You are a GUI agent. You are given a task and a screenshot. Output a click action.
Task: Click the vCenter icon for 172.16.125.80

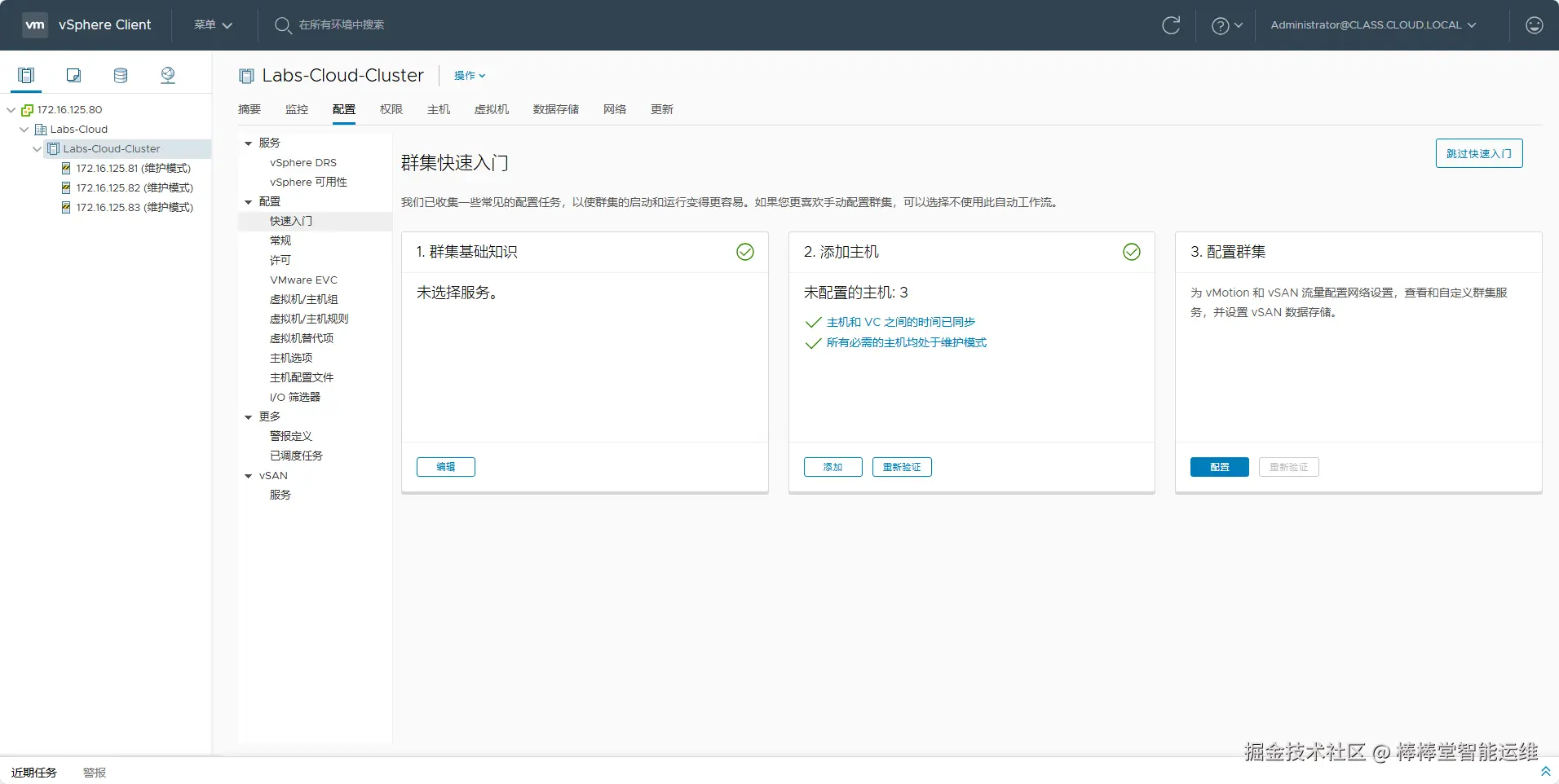point(27,110)
